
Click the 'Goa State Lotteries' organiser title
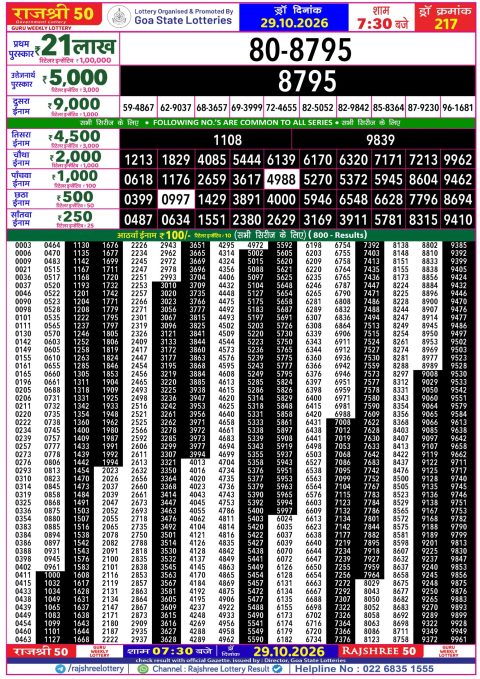pos(183,20)
